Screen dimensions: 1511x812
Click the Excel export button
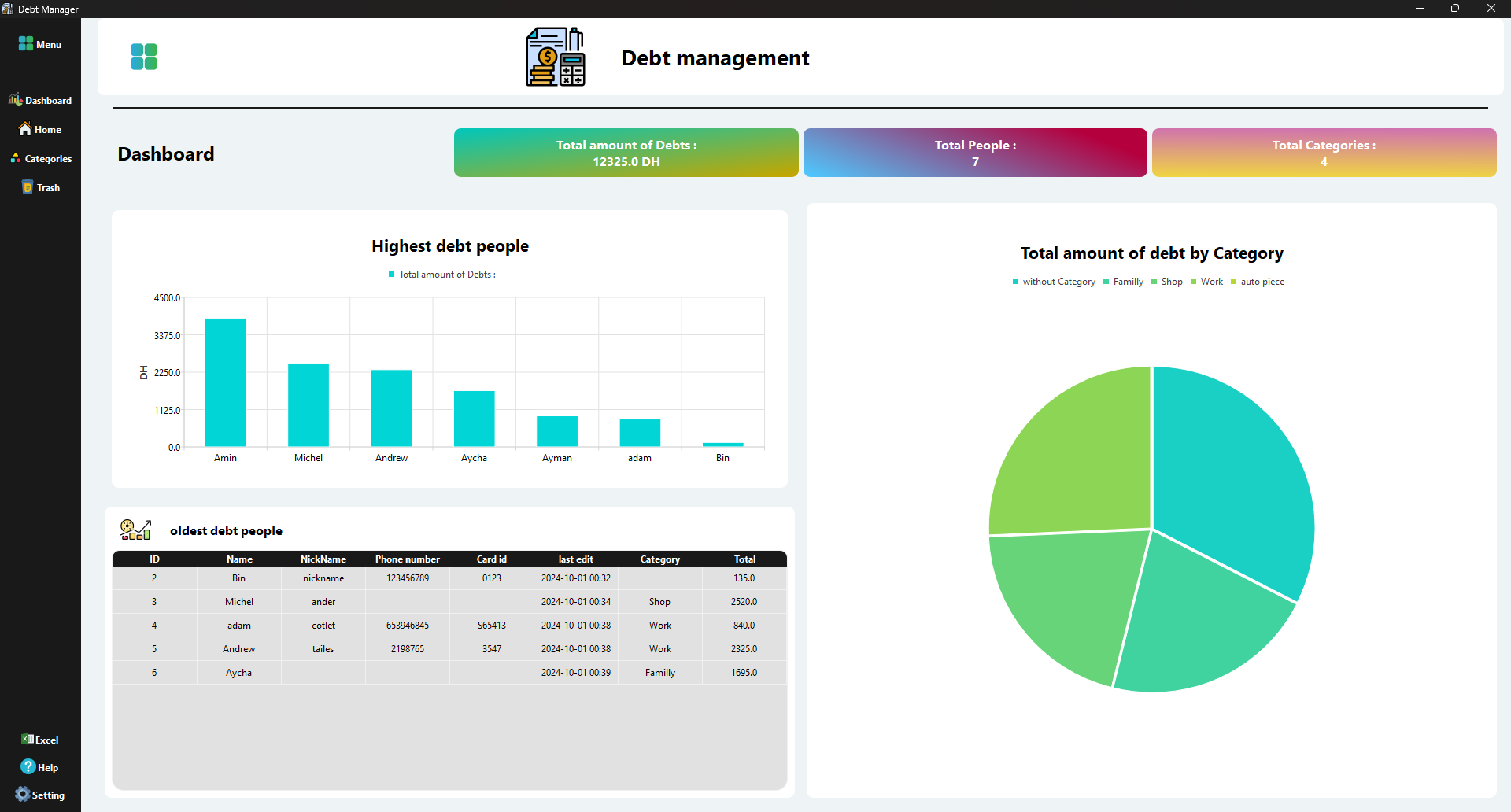pyautogui.click(x=40, y=740)
